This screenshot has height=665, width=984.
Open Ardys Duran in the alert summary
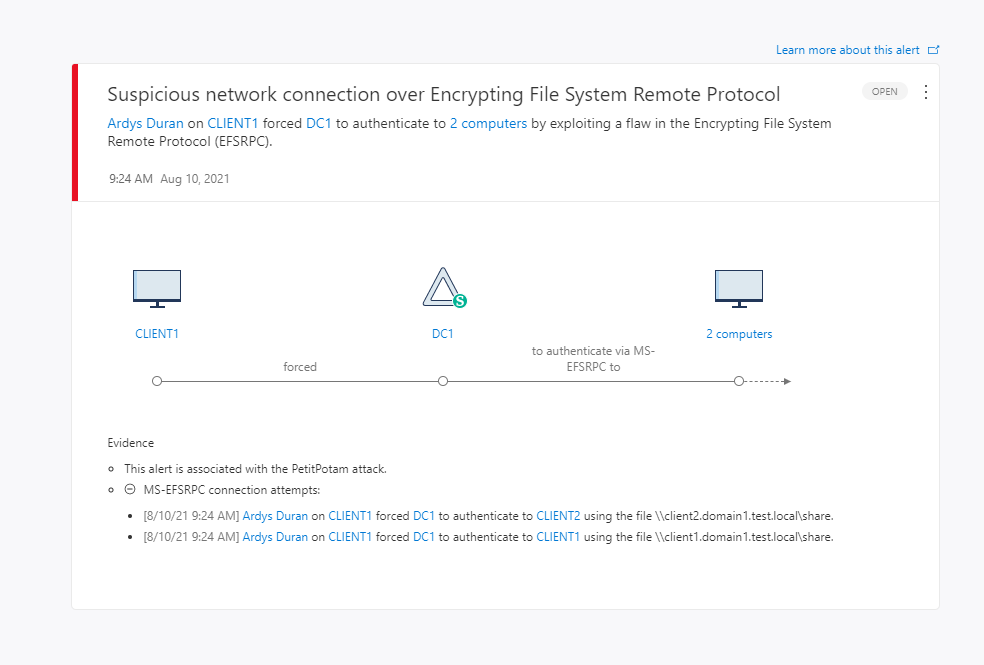[x=146, y=123]
